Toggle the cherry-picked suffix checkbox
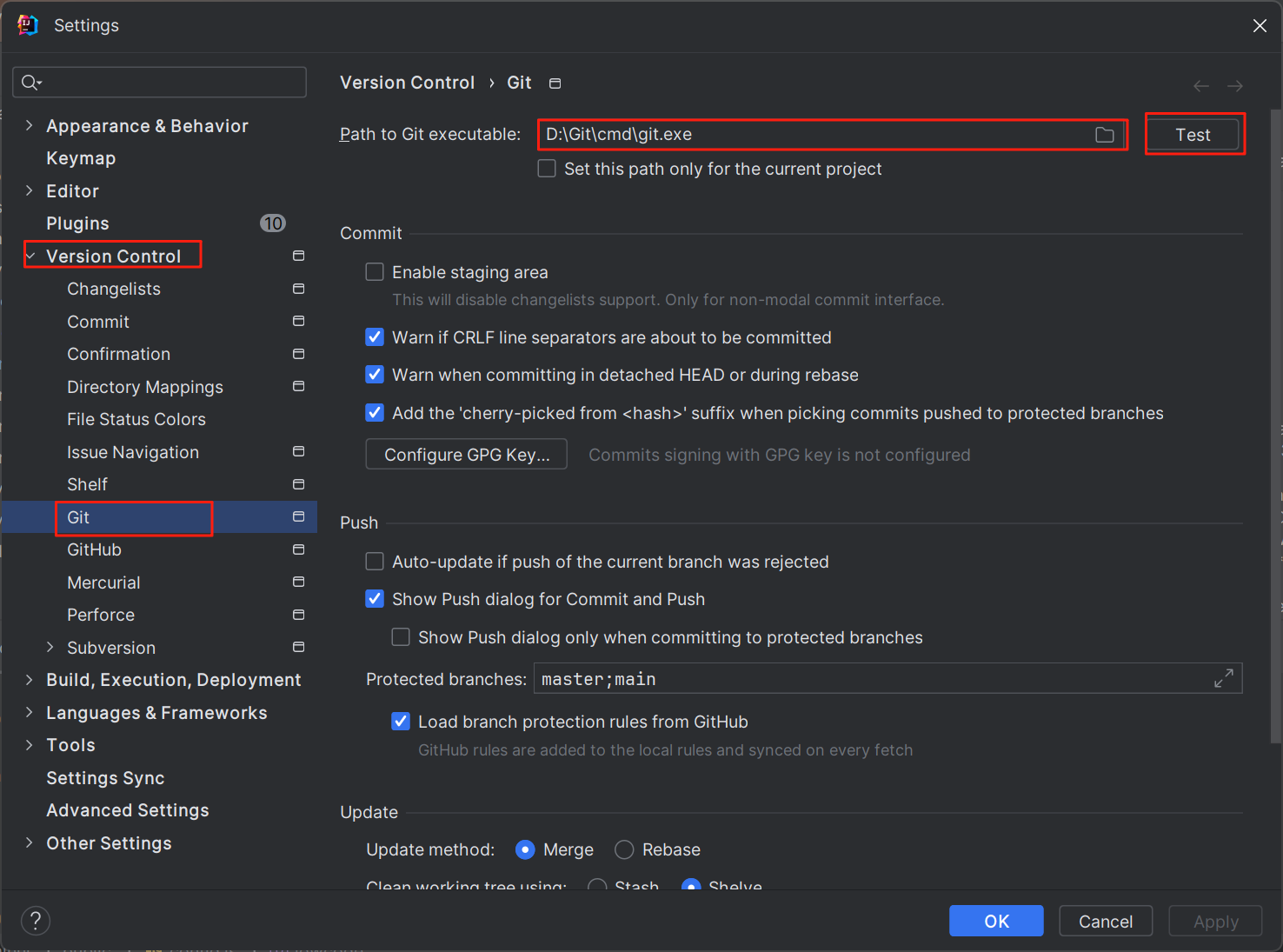Image resolution: width=1283 pixels, height=952 pixels. tap(375, 413)
